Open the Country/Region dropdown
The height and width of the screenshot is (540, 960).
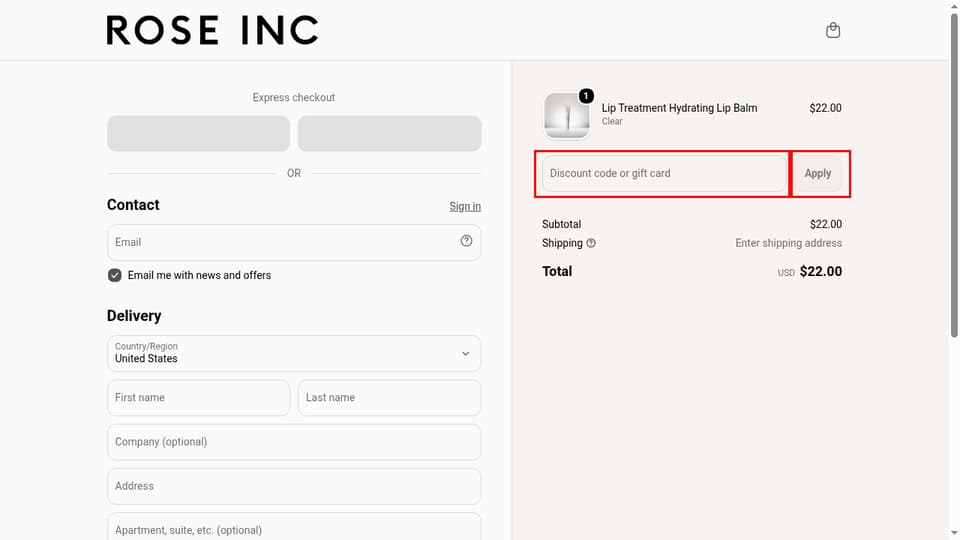pos(294,353)
